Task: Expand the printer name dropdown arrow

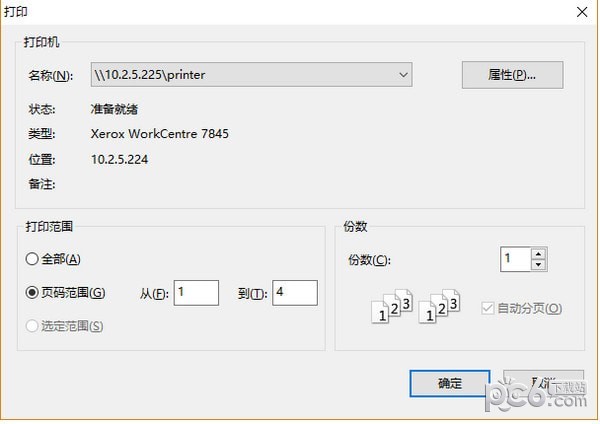Action: (402, 74)
